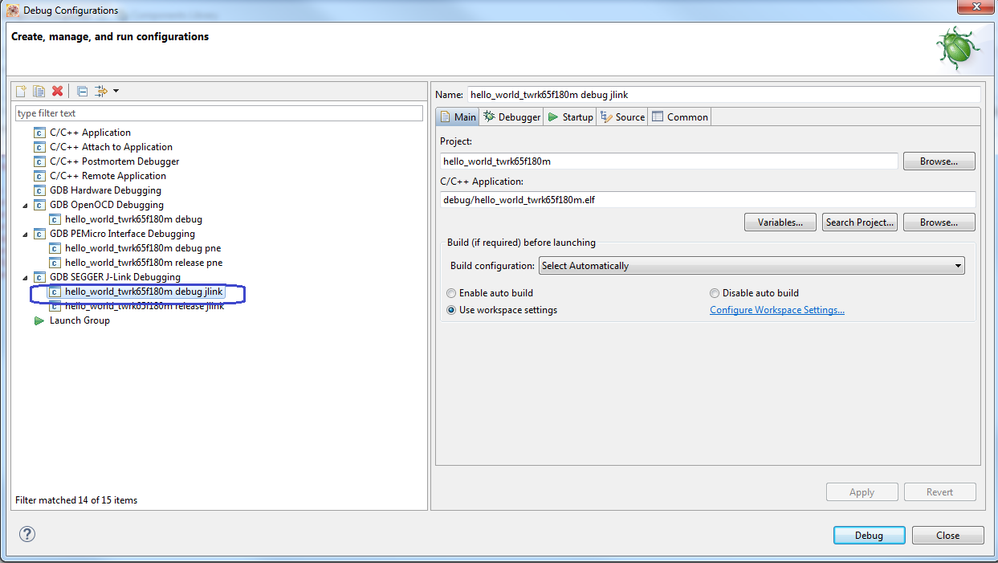Viewport: 998px width, 563px height.
Task: Select OpenOCD hello_world_twrk65f180m debug configuration
Action: tap(134, 219)
